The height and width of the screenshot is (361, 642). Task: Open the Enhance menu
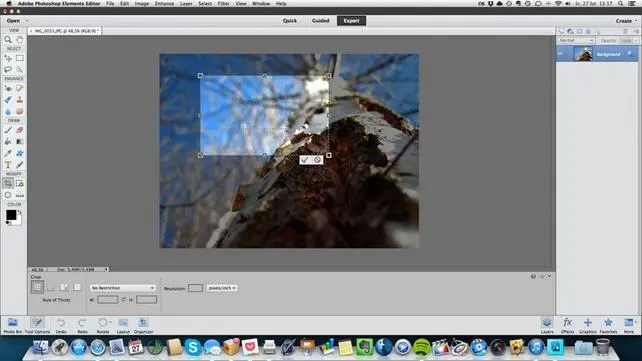pos(164,4)
